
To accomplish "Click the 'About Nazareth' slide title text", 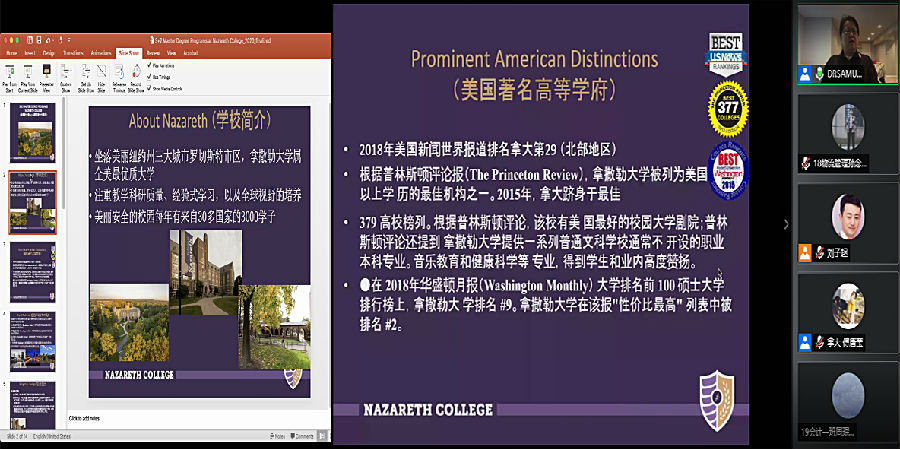I will pyautogui.click(x=200, y=121).
